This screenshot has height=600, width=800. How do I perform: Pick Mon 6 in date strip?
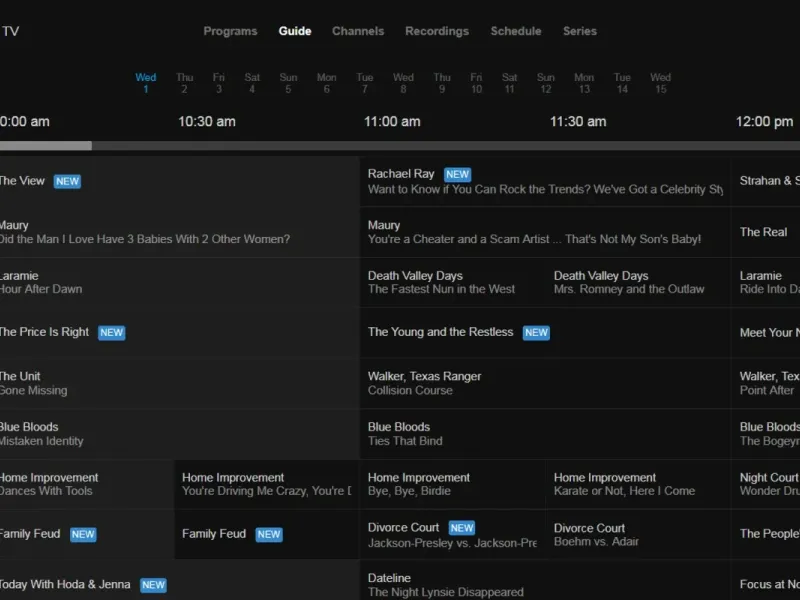(327, 83)
